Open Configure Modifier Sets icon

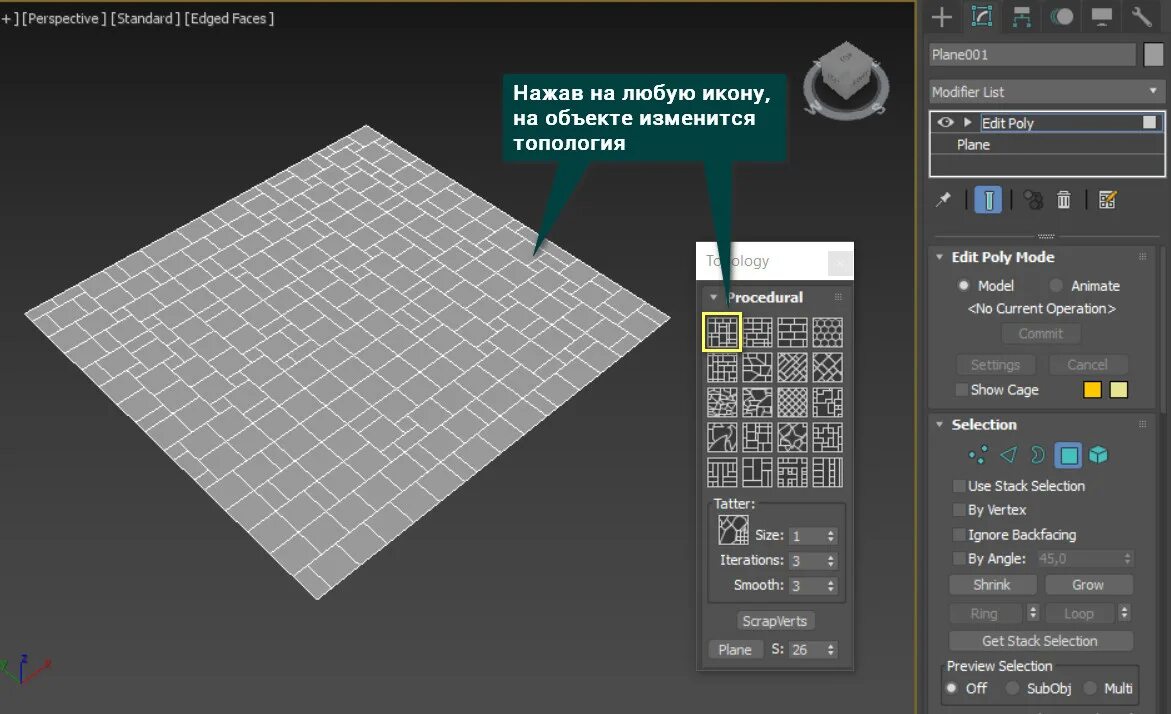pos(1108,199)
